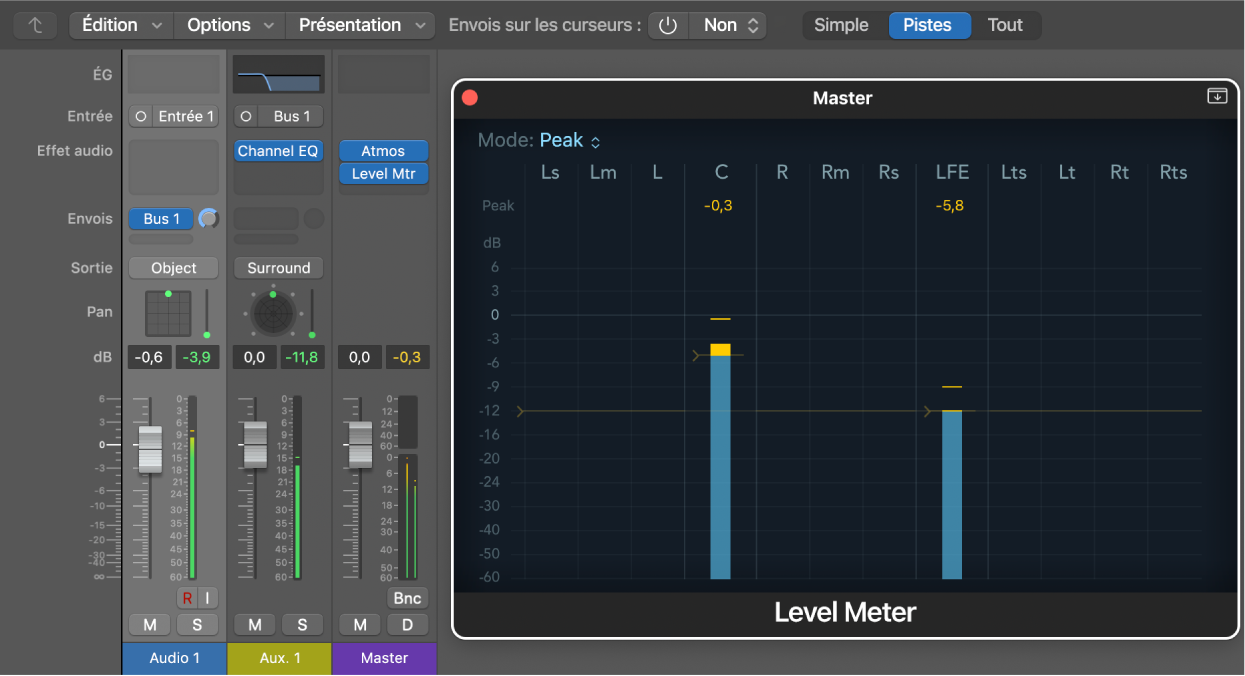Enable record on Audio 1 track

(187, 598)
